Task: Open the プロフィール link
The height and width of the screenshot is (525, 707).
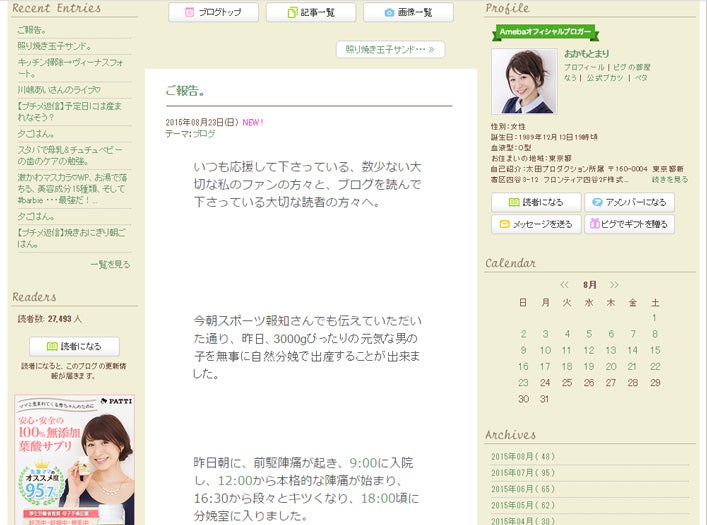Action: 584,67
